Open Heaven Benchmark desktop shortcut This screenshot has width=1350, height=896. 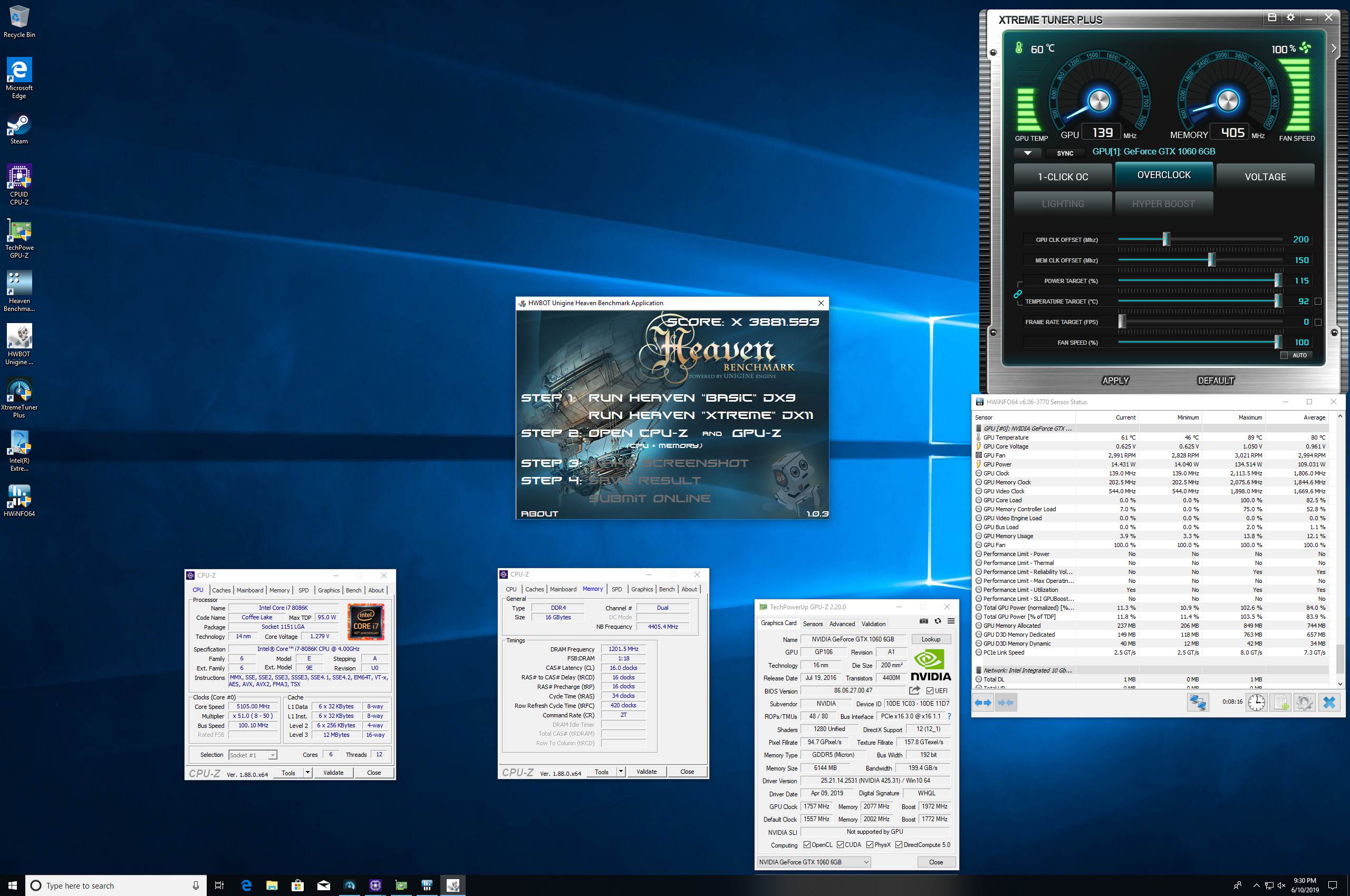coord(19,291)
